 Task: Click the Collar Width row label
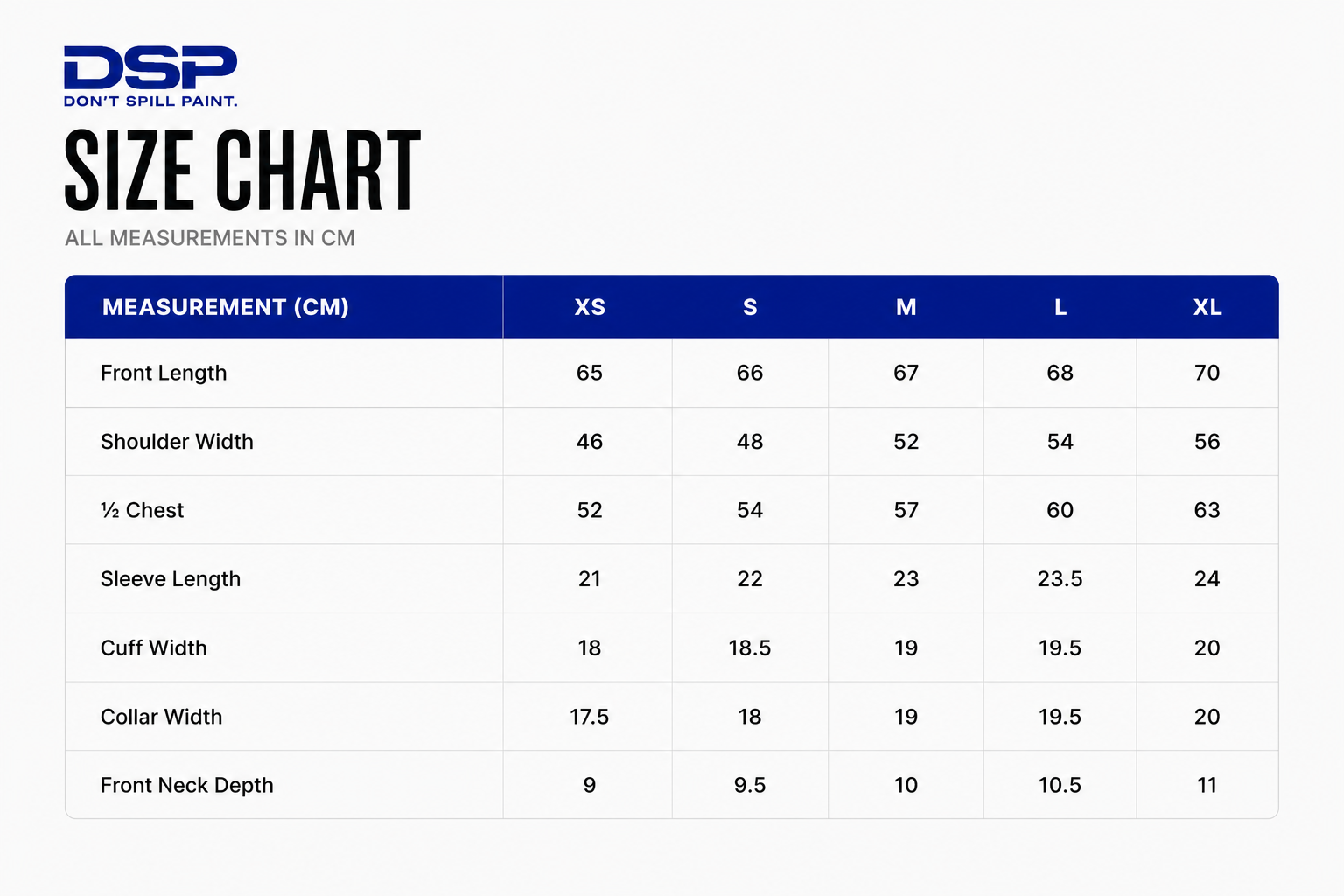(162, 717)
